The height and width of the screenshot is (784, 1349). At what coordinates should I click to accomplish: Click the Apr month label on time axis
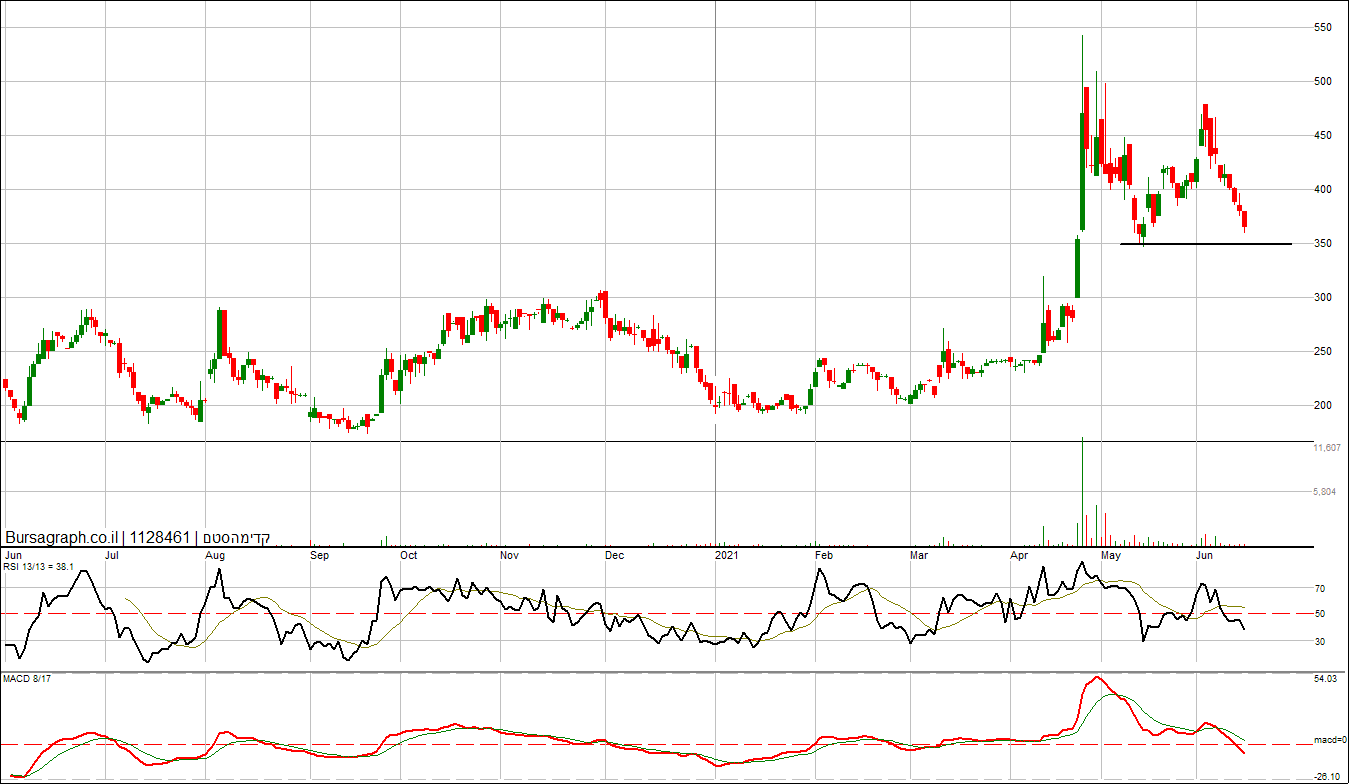pos(1019,554)
